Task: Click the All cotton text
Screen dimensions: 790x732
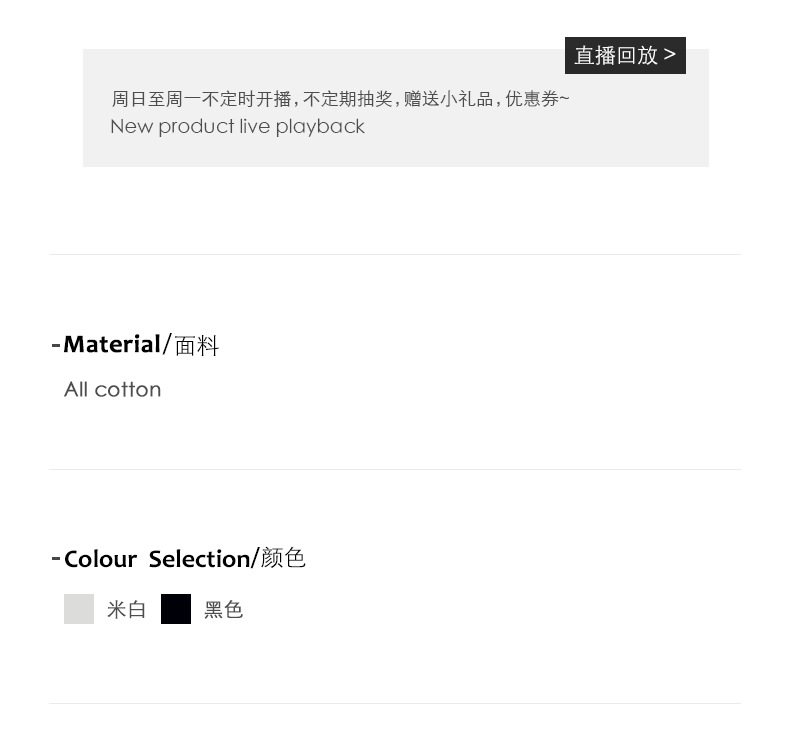Action: 112,390
